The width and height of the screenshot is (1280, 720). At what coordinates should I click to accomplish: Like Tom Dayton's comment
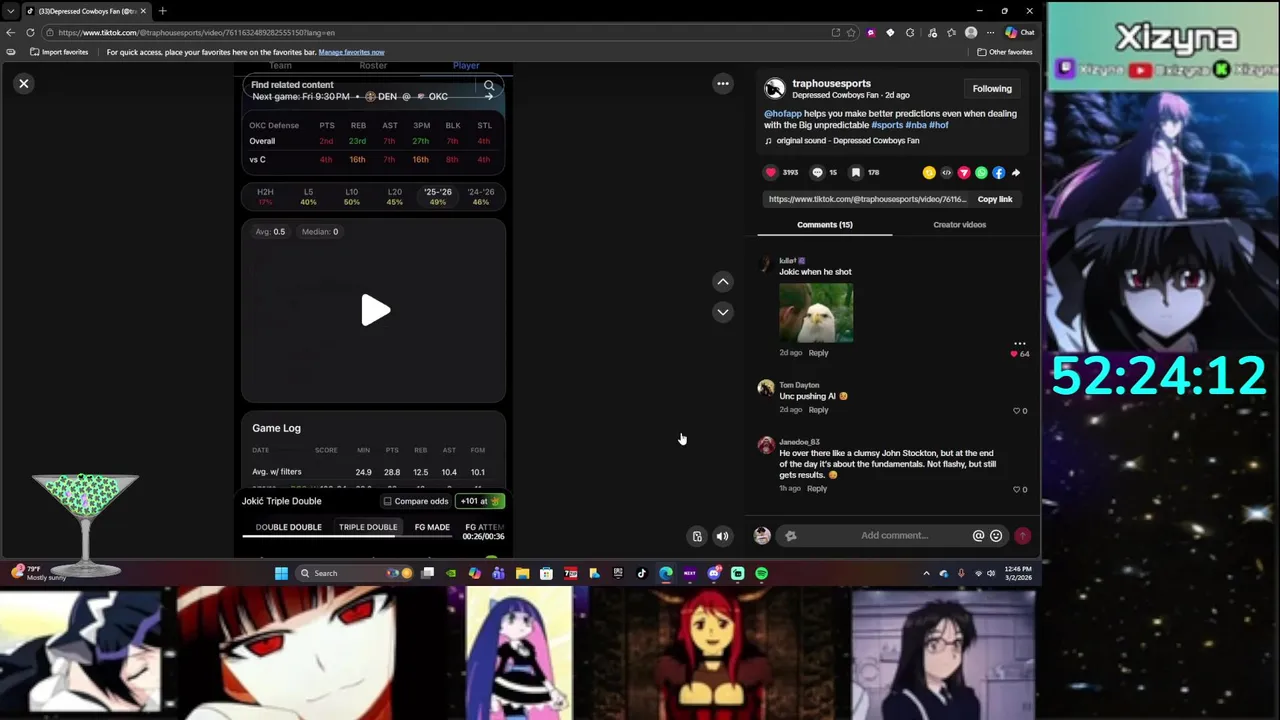point(1016,411)
